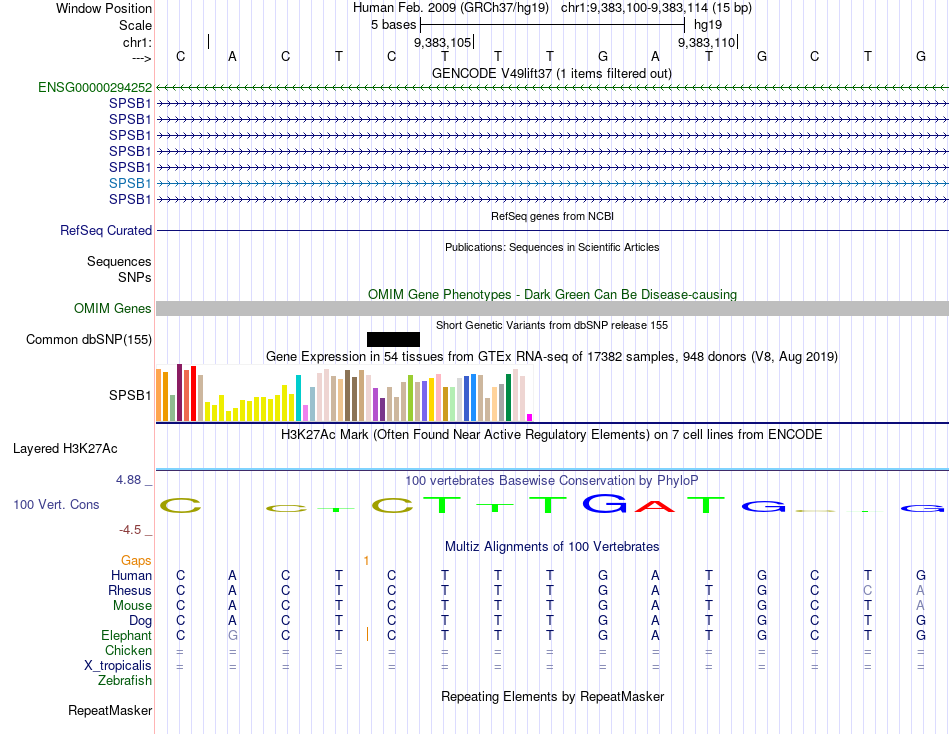The image size is (950, 734).
Task: Click the -4.5 PhyloP lower scale value
Action: coord(130,530)
